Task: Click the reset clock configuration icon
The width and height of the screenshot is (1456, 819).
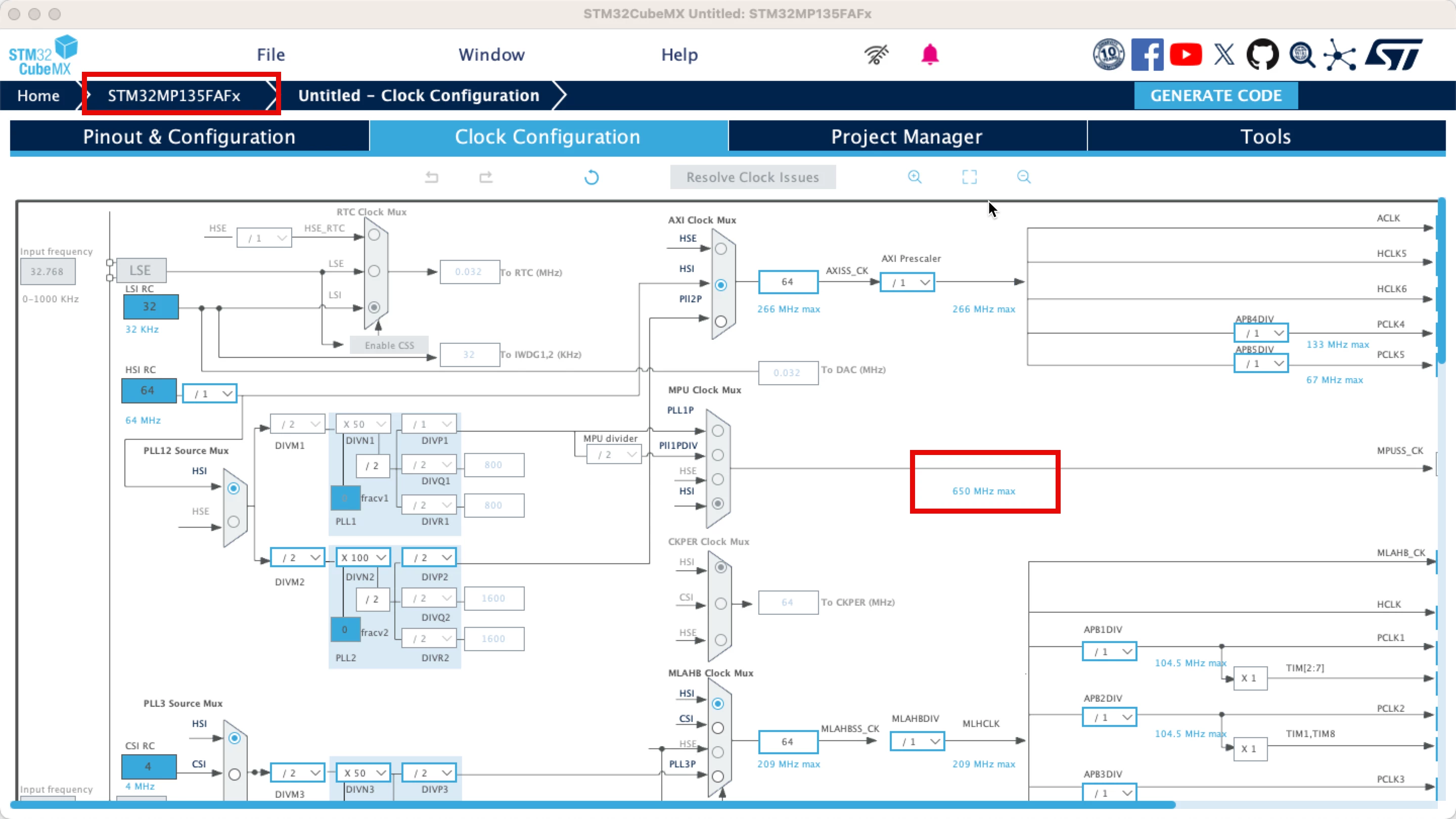Action: click(592, 177)
